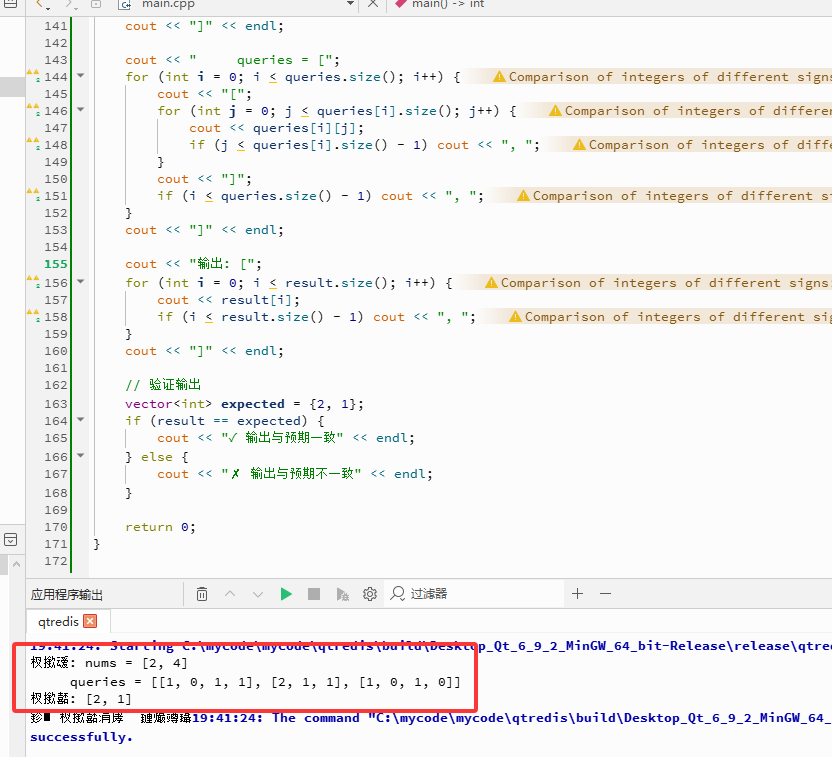Collapse the for loop at line 144
Image resolution: width=832 pixels, height=757 pixels.
[81, 76]
